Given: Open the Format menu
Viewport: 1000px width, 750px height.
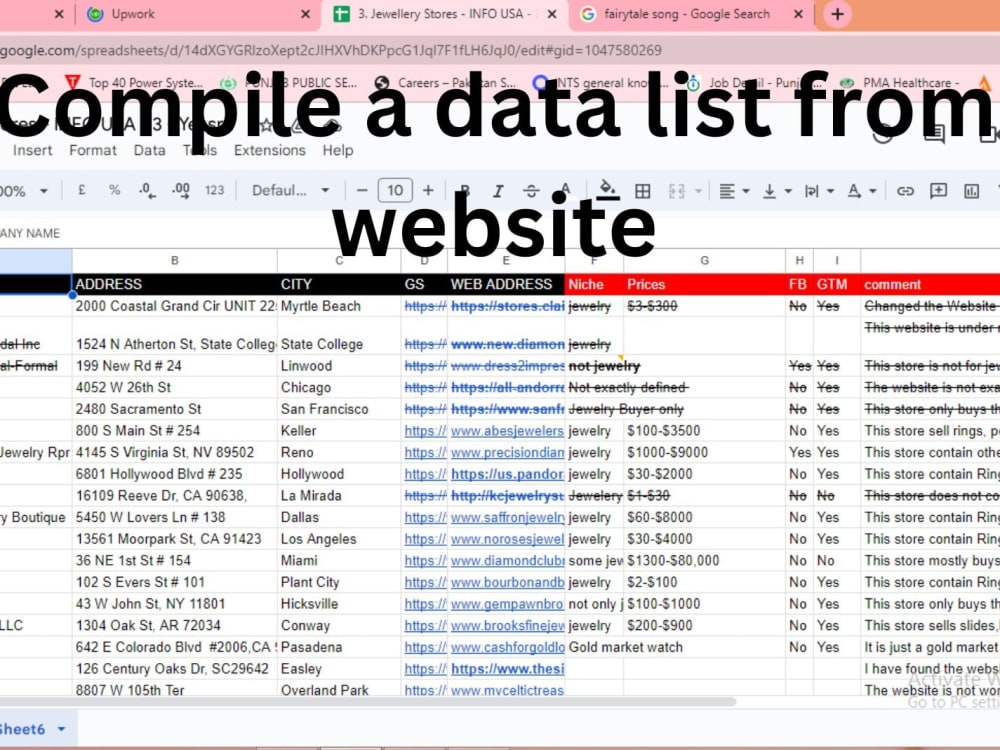Looking at the screenshot, I should 93,150.
